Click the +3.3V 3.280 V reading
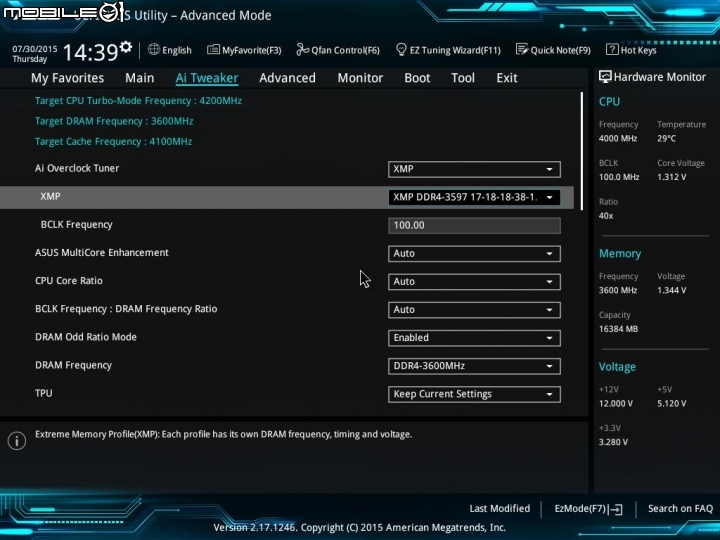Viewport: 720px width, 540px height. [613, 442]
